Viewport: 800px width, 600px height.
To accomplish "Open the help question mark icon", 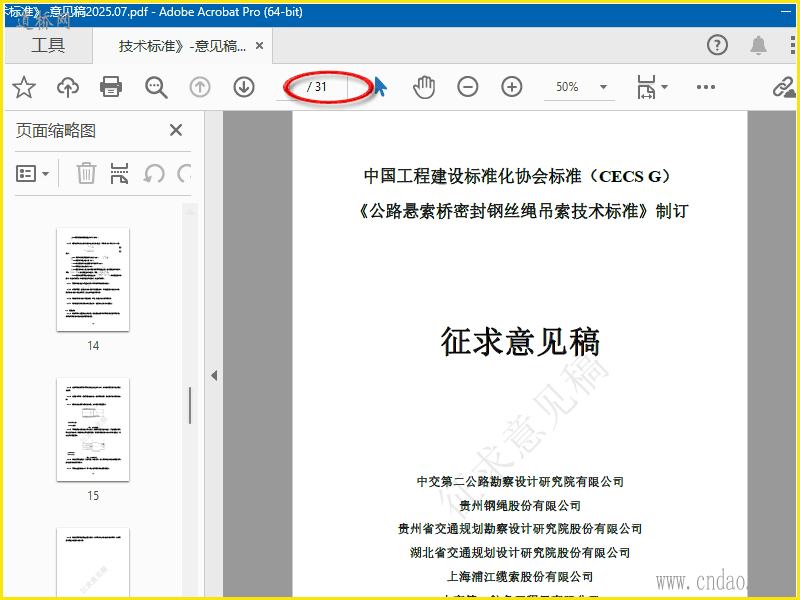I will click(717, 45).
